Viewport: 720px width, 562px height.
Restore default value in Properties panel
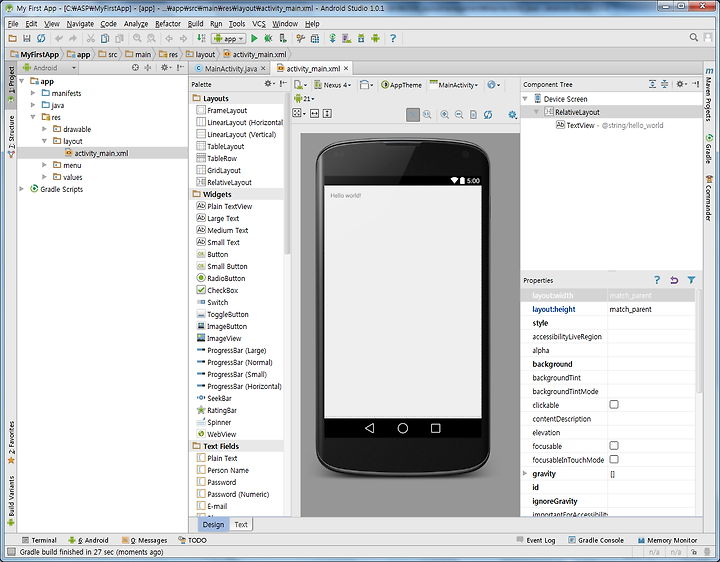pos(674,280)
